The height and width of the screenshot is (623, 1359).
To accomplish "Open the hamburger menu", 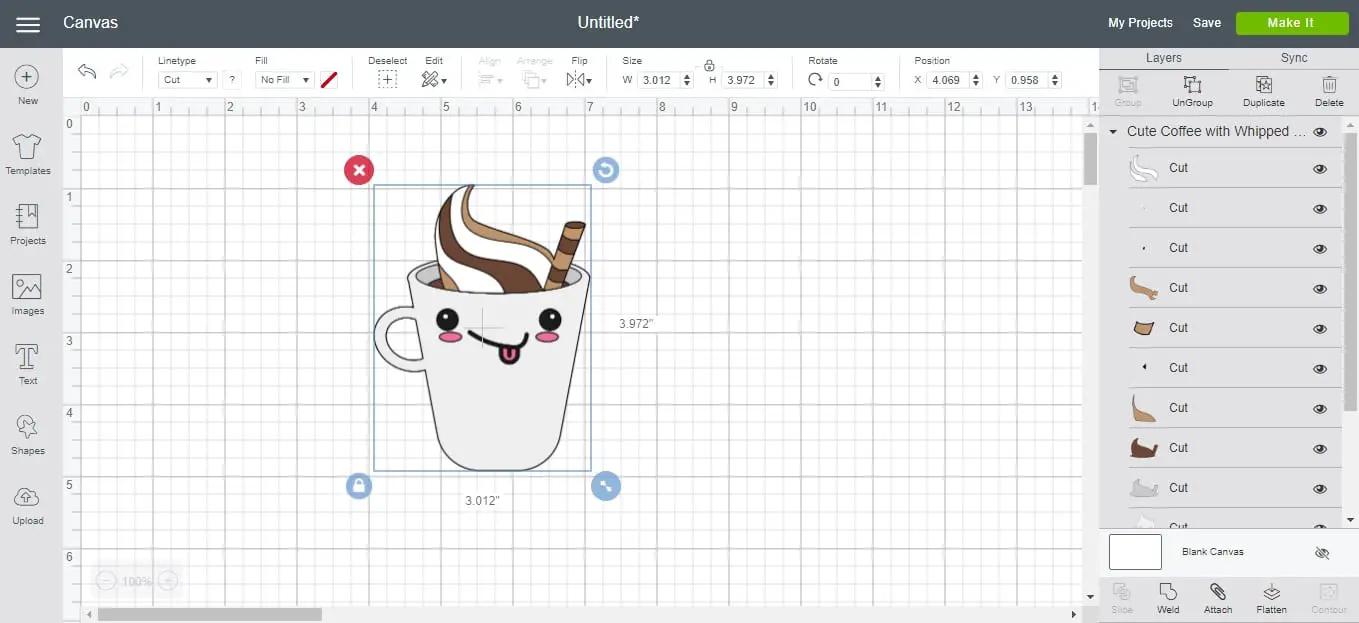I will coord(27,23).
